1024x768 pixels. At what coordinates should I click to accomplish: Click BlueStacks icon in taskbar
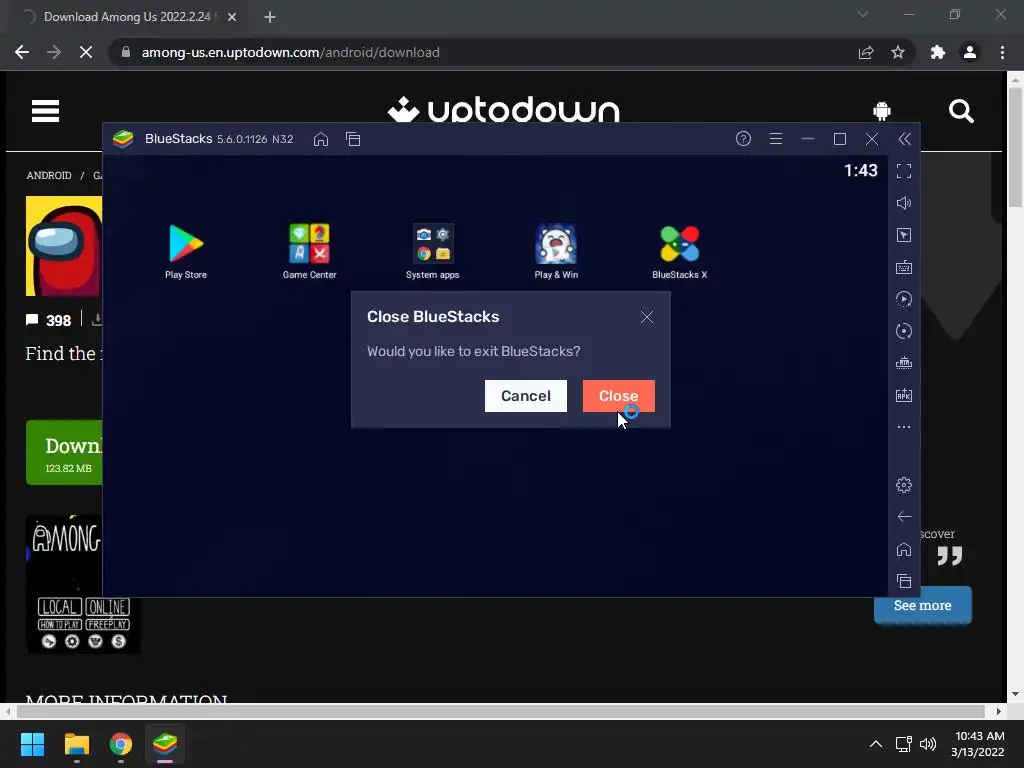coord(165,744)
